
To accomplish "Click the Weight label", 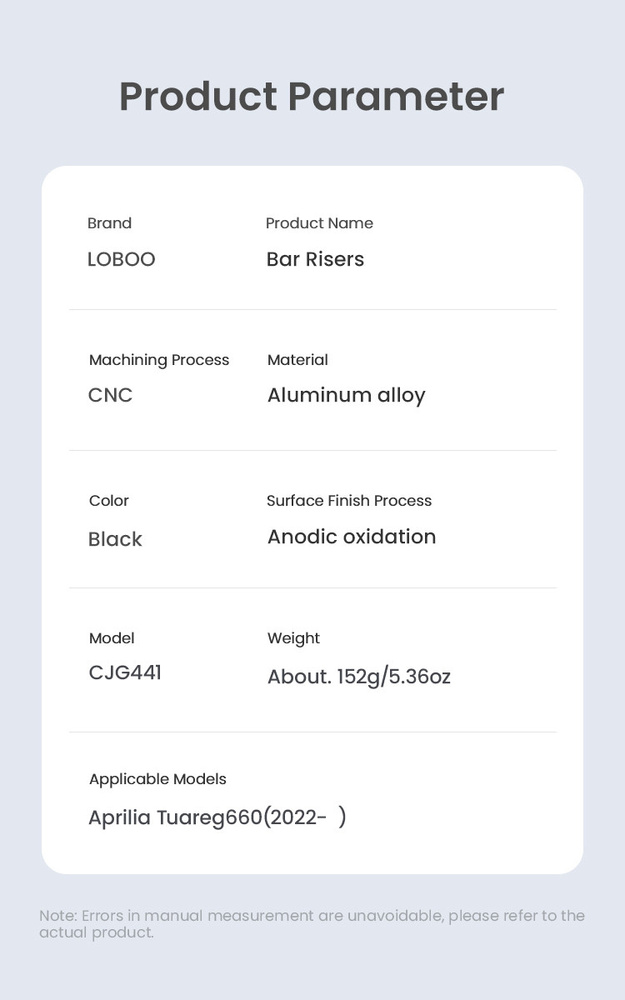I will pyautogui.click(x=293, y=638).
